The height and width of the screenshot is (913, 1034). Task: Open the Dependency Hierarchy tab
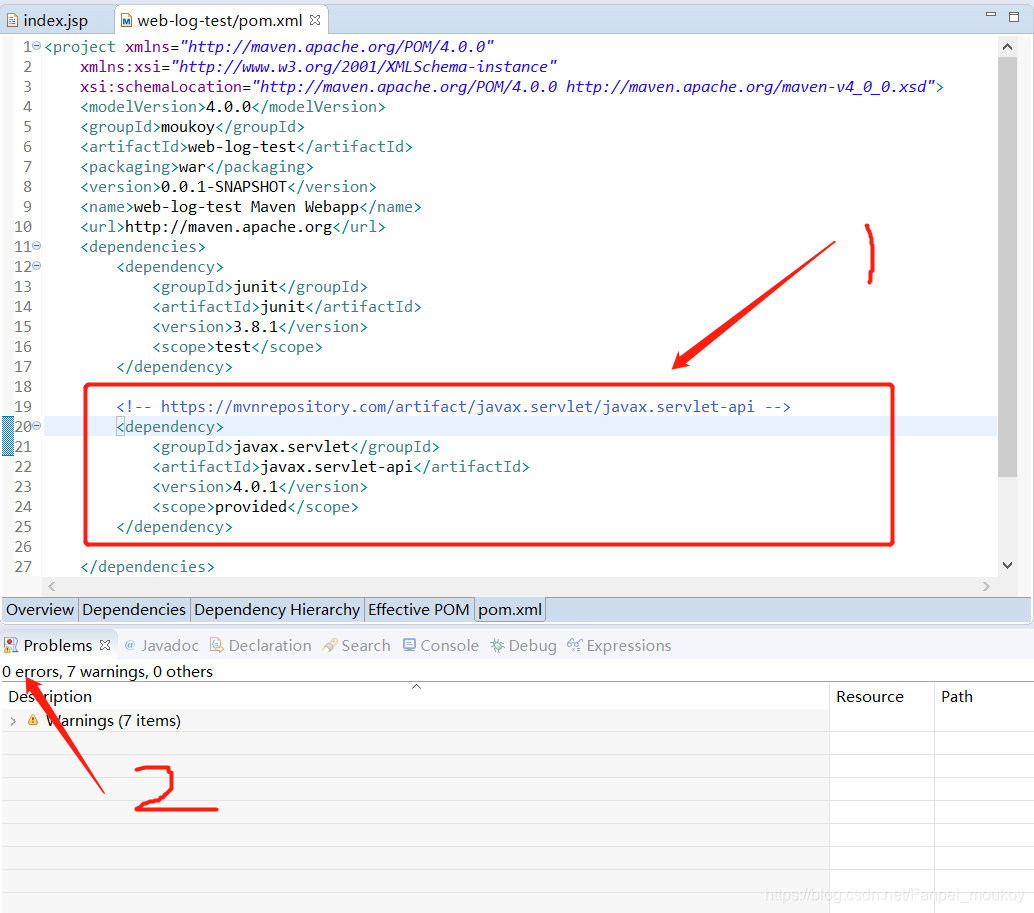[x=277, y=610]
